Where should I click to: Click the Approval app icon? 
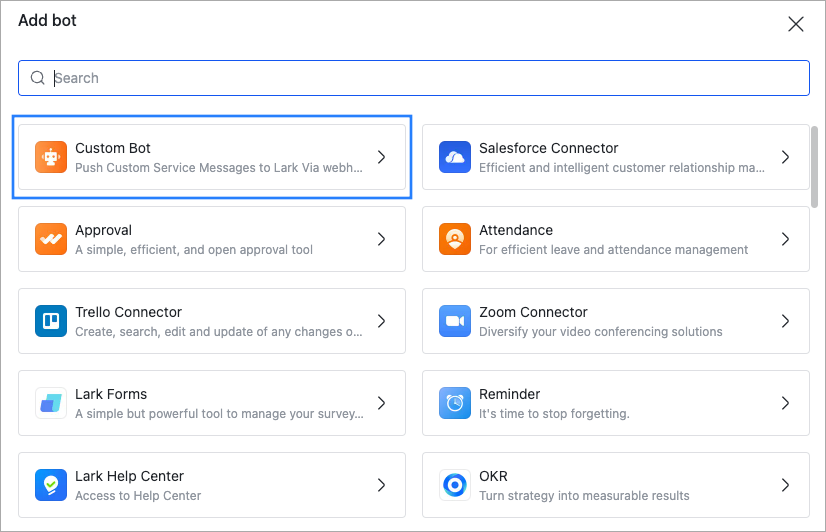coord(51,239)
